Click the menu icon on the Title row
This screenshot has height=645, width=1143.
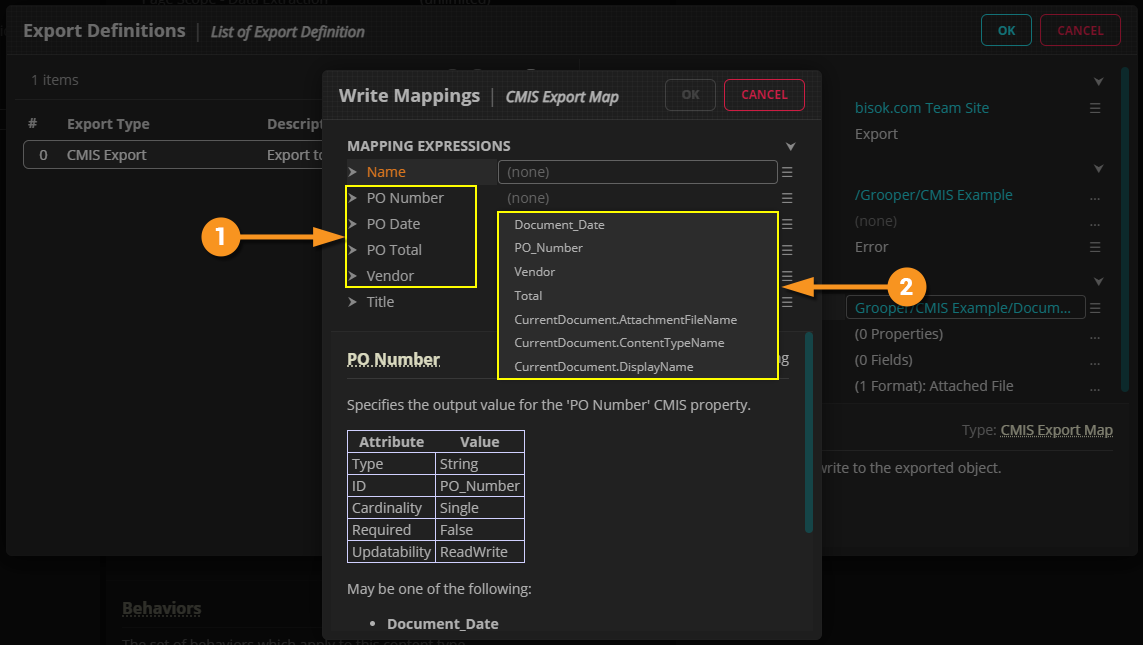click(787, 302)
